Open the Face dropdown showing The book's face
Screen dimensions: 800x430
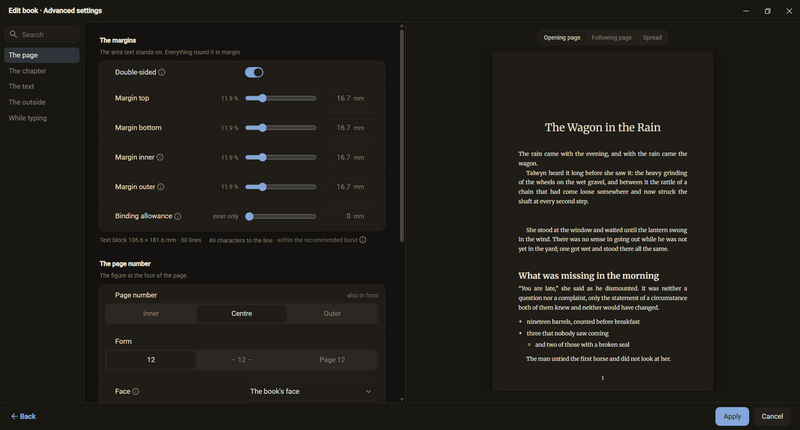coord(311,391)
